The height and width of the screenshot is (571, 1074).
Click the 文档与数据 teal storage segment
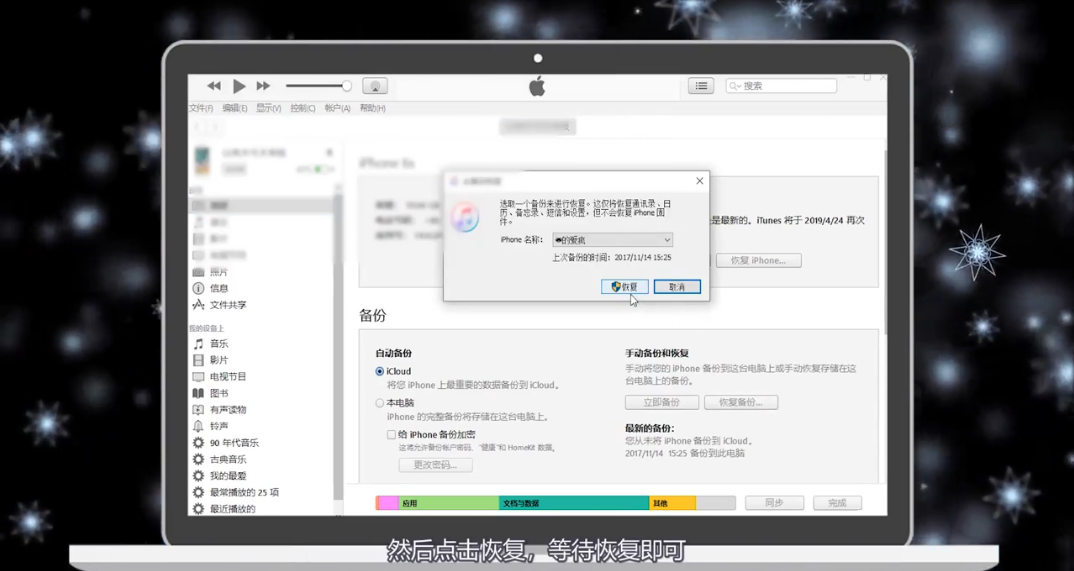pos(574,503)
